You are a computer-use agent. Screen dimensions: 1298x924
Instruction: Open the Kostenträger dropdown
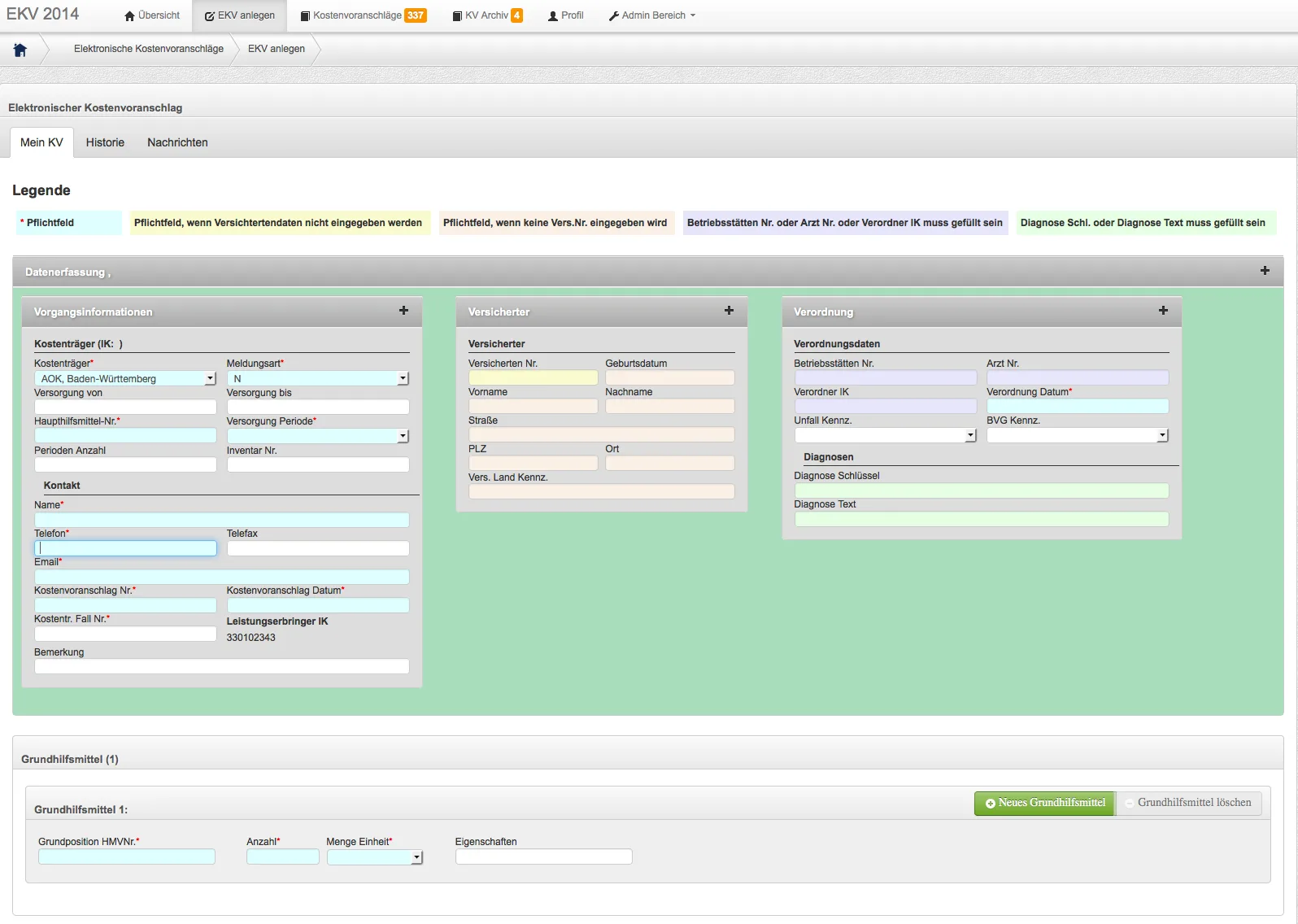tap(125, 379)
